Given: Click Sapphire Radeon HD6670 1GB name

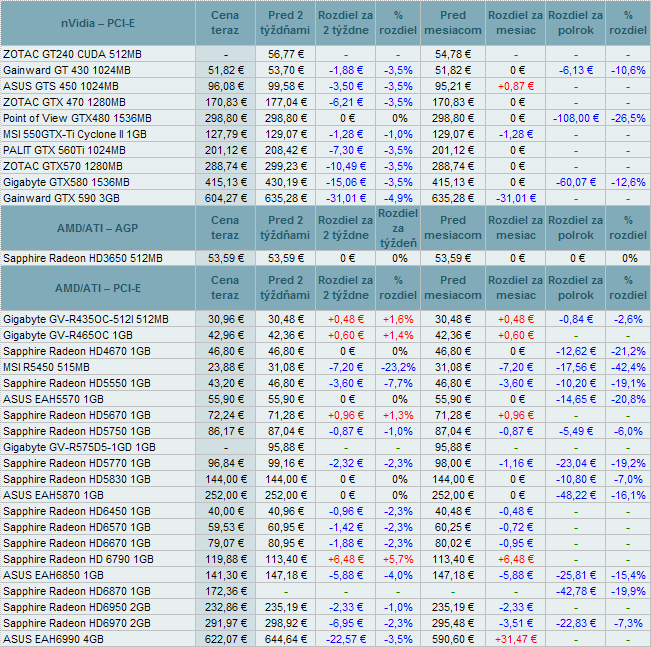Looking at the screenshot, I should [77, 543].
